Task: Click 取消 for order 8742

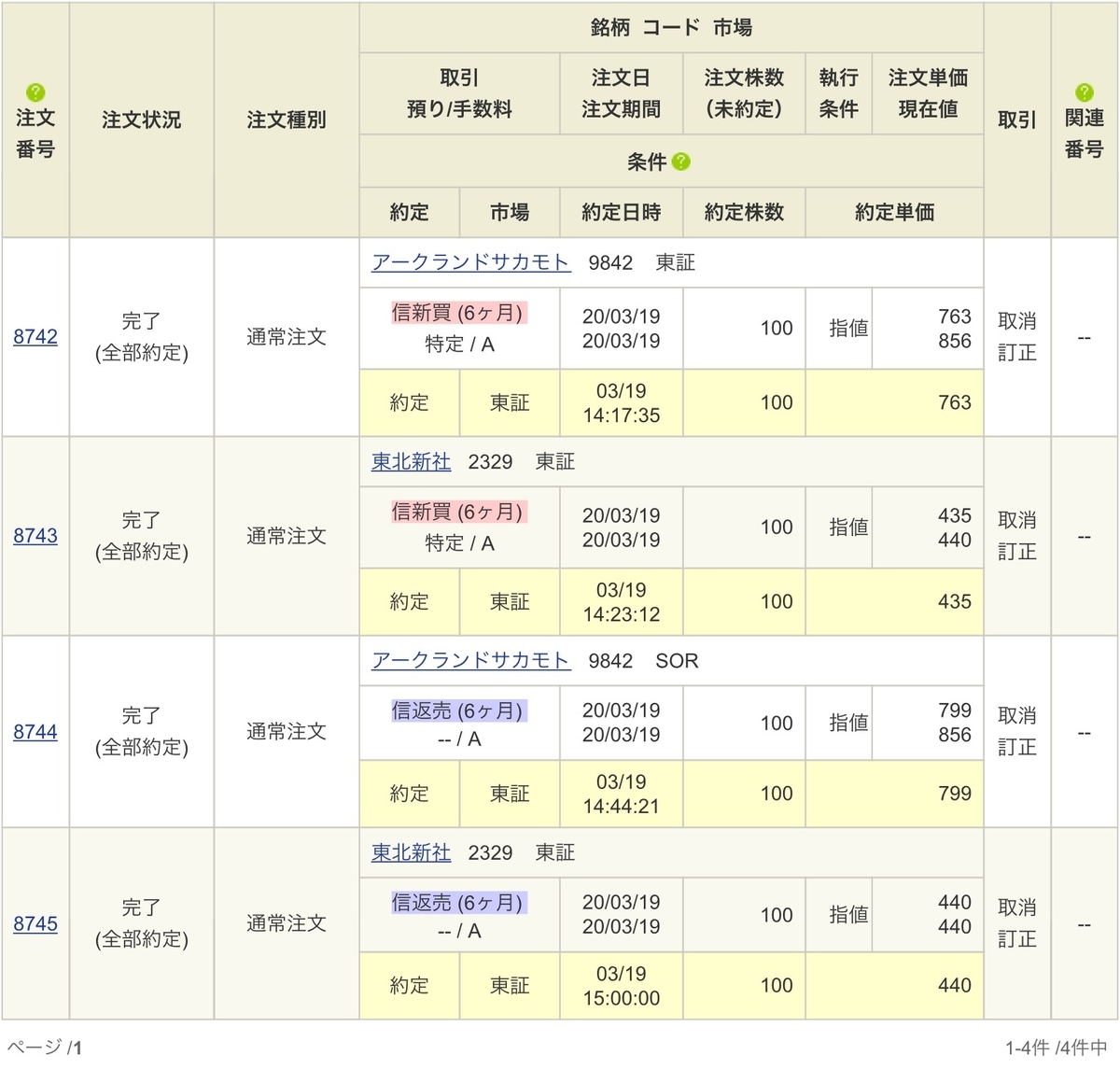Action: coord(1016,321)
